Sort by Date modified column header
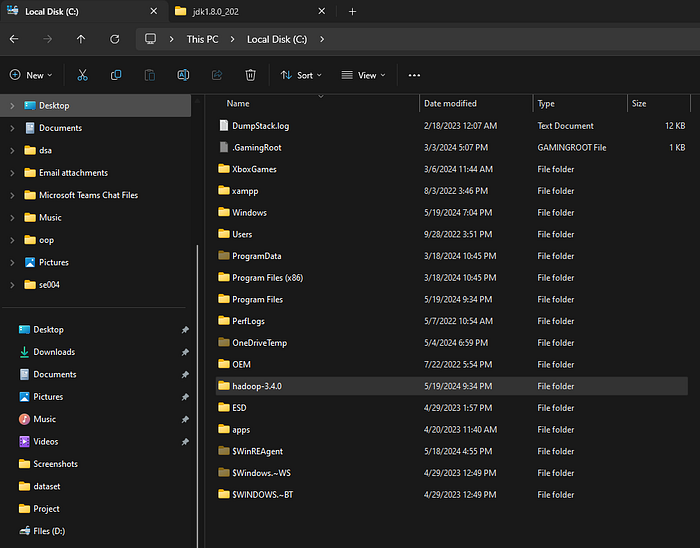700x548 pixels. coord(450,104)
